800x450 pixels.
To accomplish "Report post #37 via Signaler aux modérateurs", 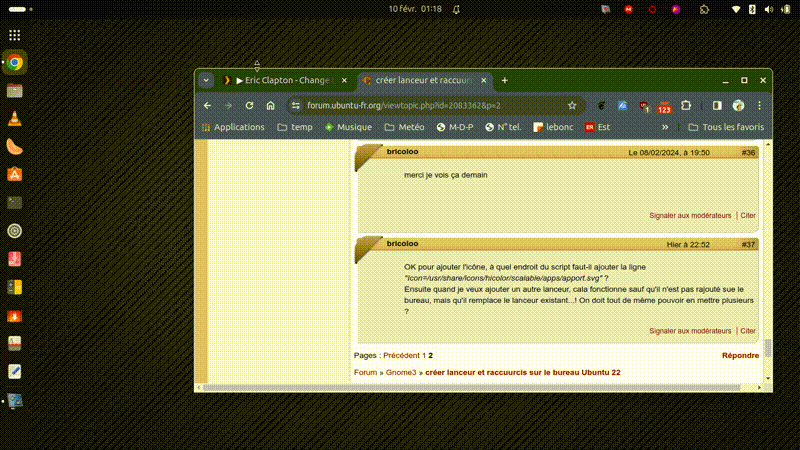I will pyautogui.click(x=690, y=331).
